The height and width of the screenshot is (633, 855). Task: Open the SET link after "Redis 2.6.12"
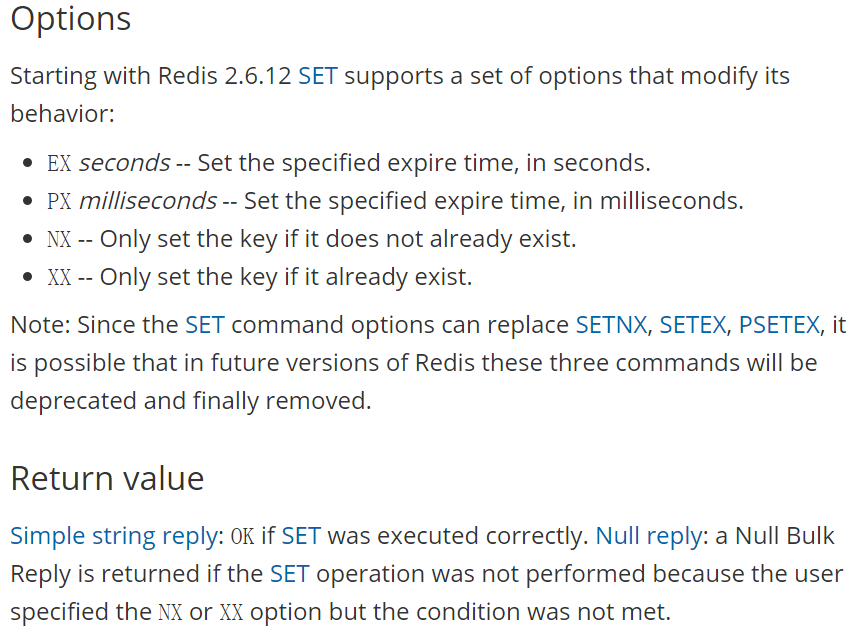point(317,76)
